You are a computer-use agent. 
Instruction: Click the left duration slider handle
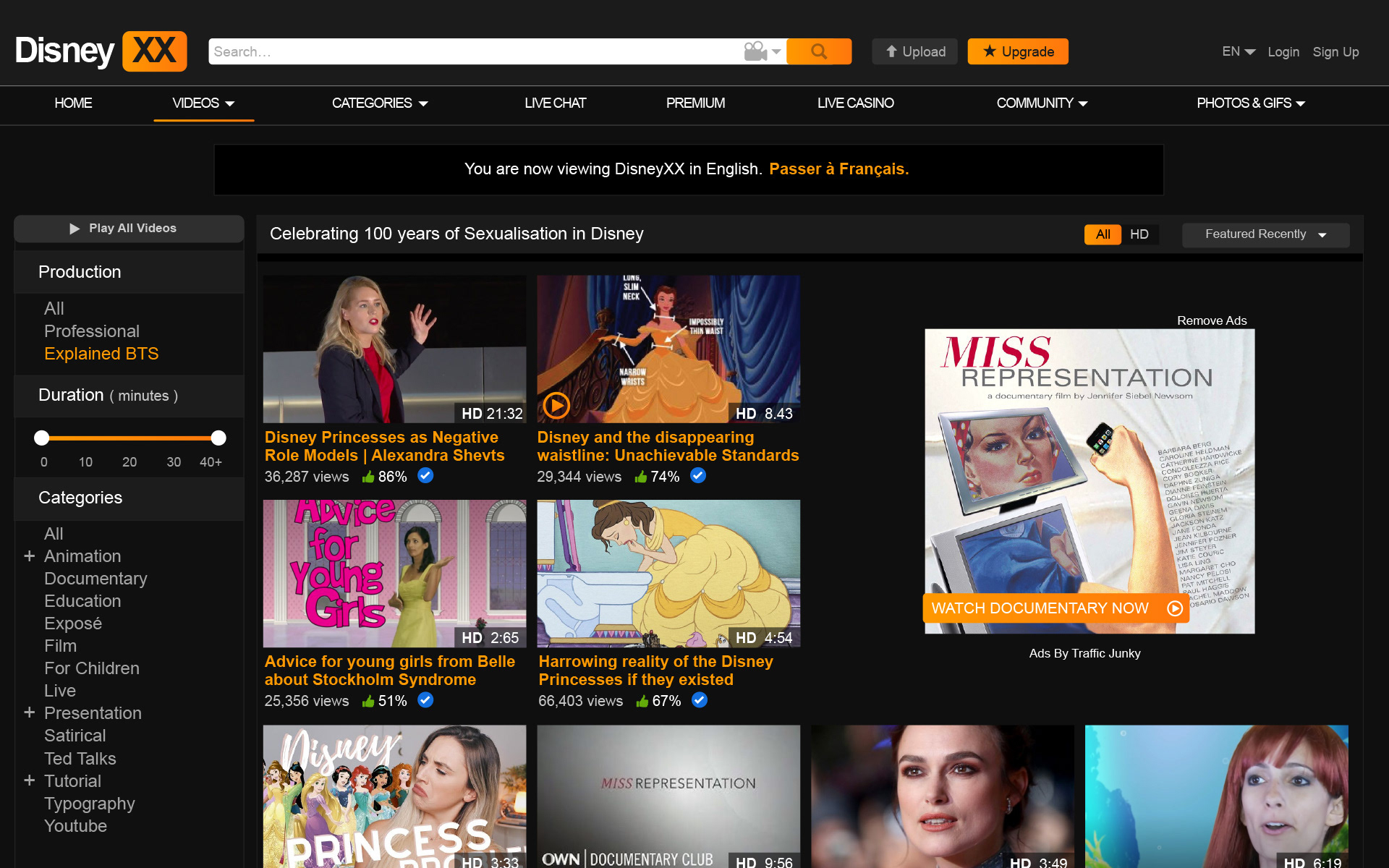click(x=42, y=438)
